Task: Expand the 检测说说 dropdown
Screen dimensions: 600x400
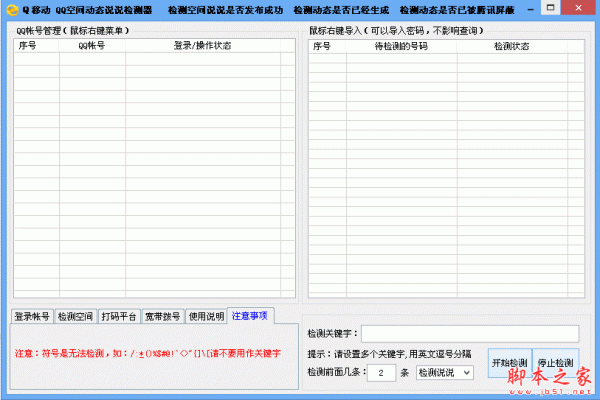Action: tap(445, 372)
